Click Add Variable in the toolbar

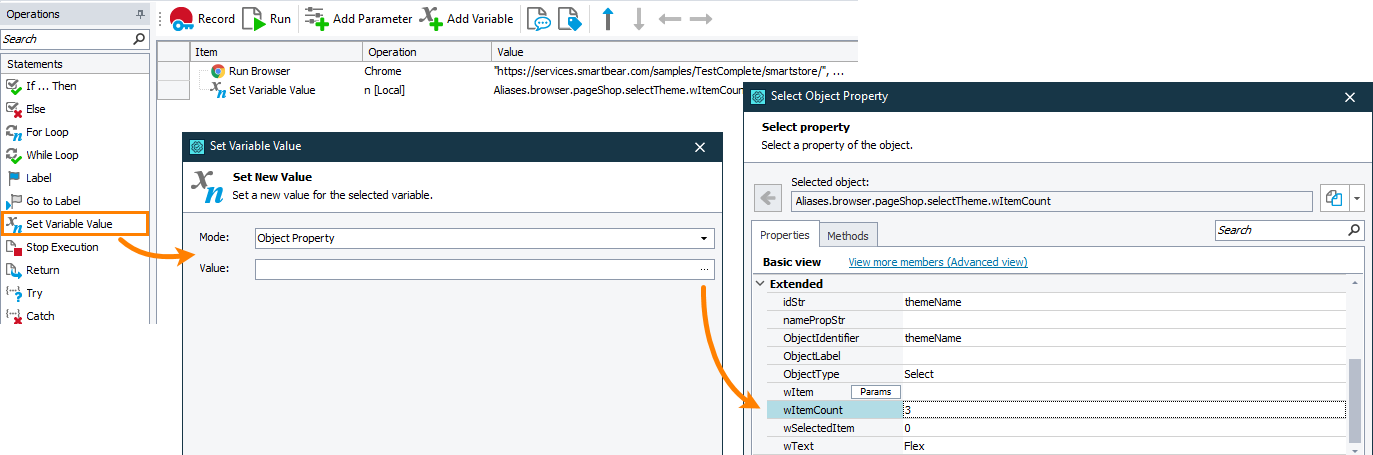466,18
